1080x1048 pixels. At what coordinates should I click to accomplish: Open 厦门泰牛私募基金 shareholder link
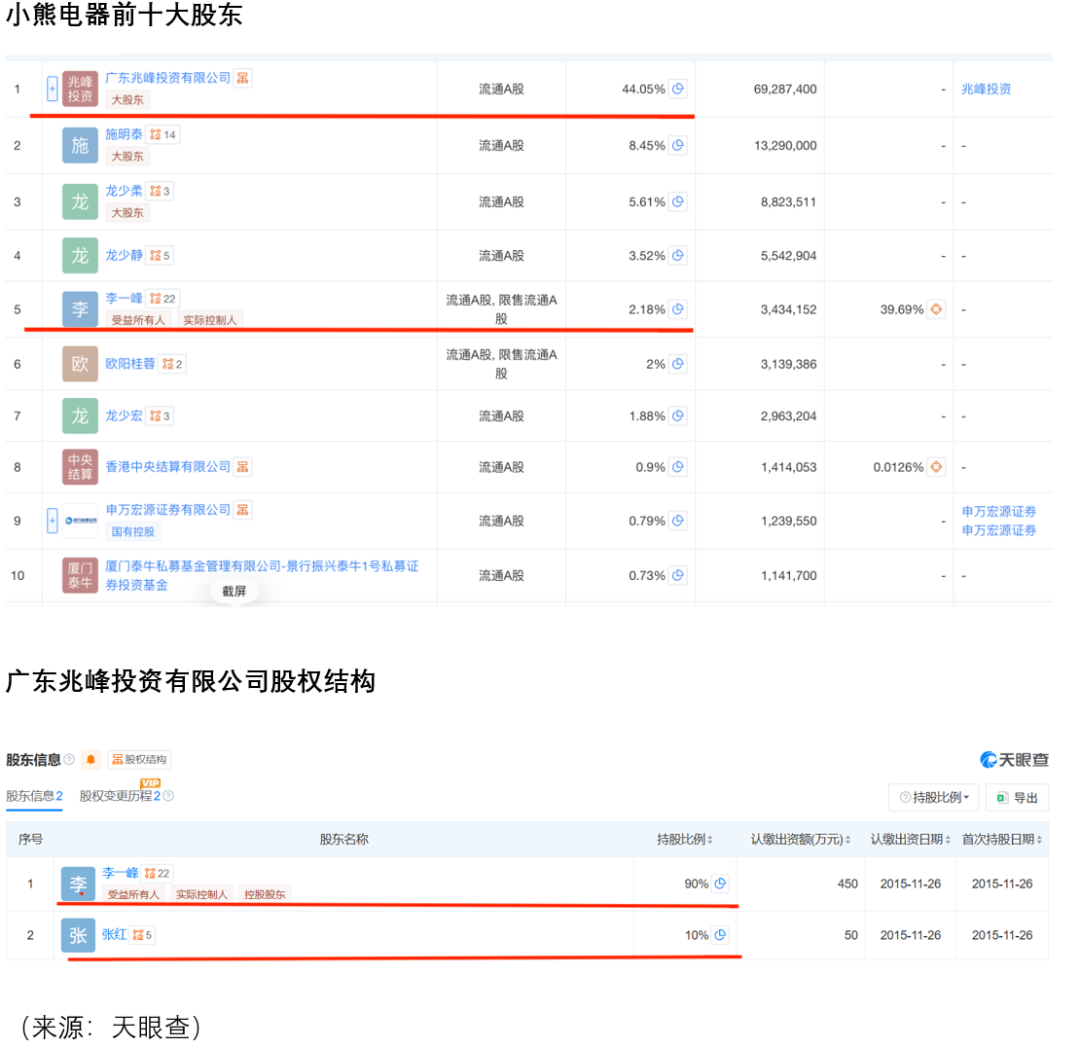tap(262, 575)
